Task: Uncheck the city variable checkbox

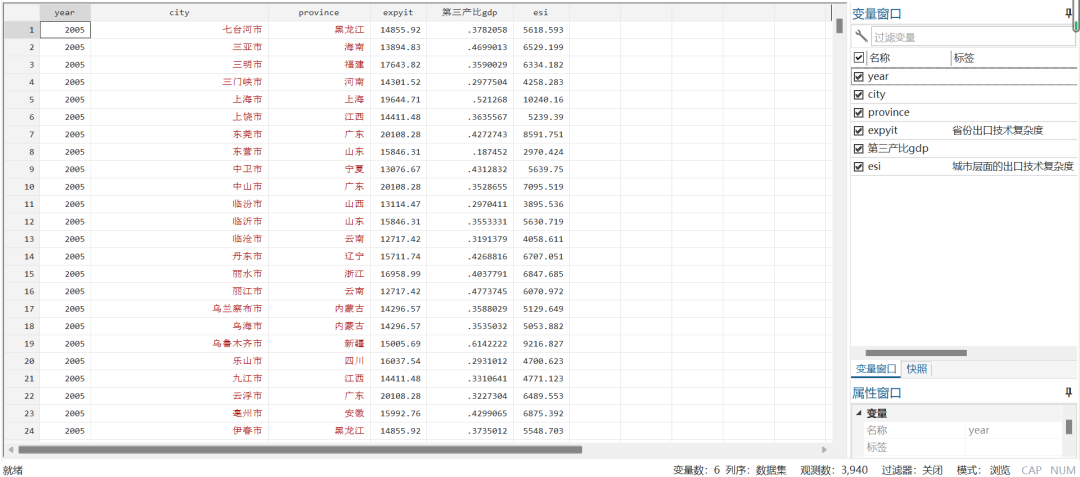Action: tap(858, 94)
